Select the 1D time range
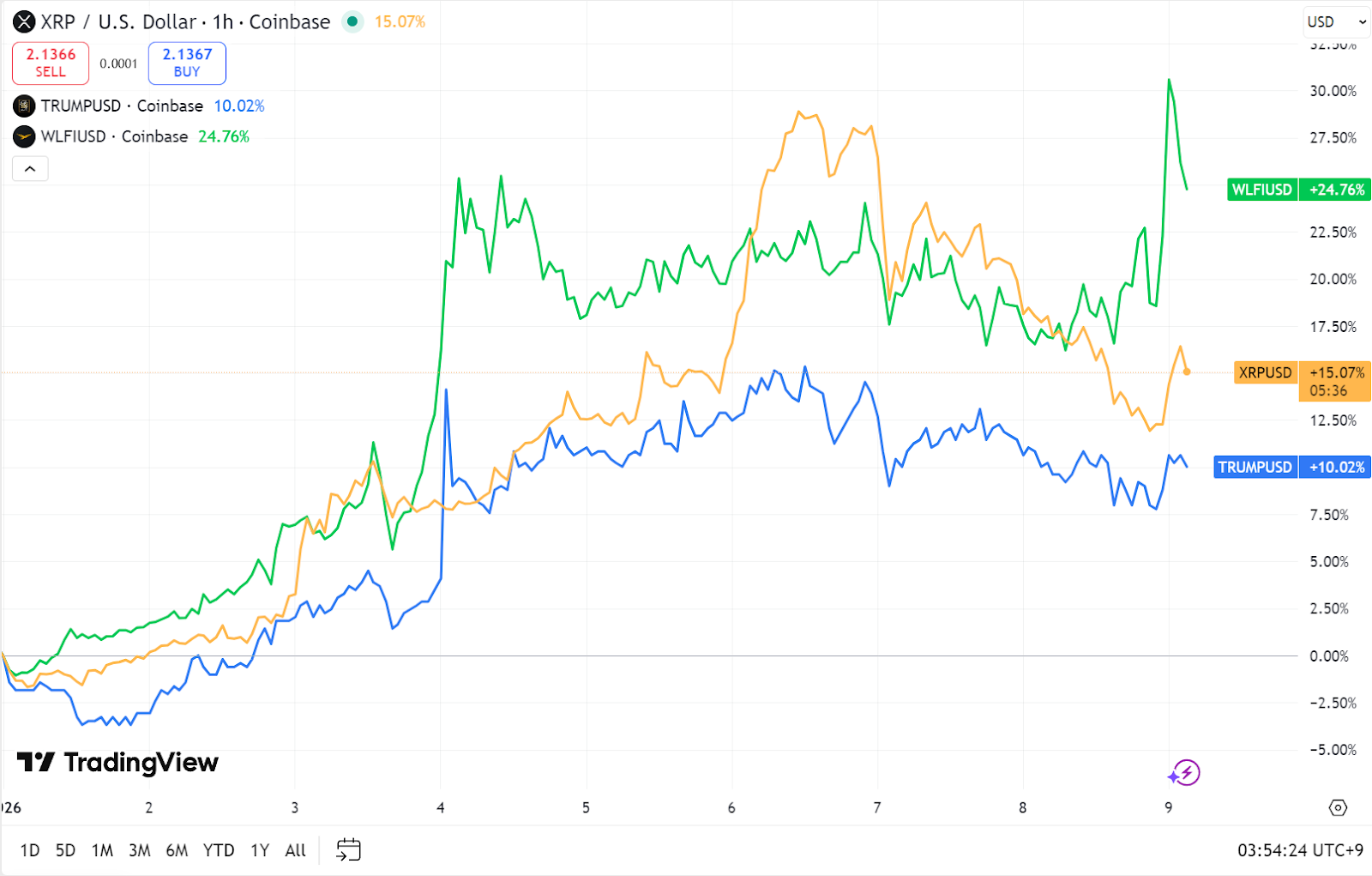This screenshot has height=876, width=1372. pyautogui.click(x=30, y=850)
